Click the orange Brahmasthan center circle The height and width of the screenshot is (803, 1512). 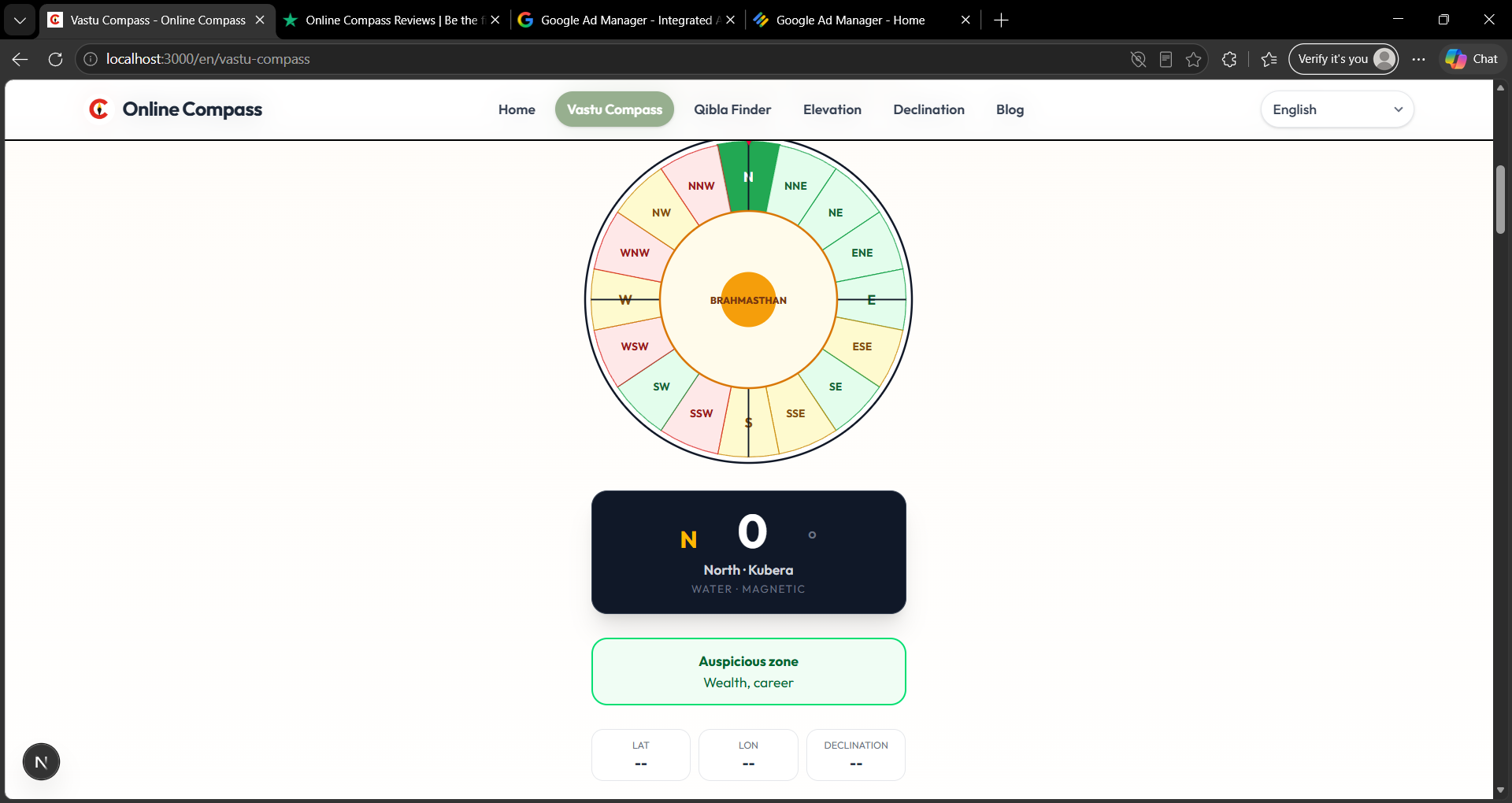click(x=748, y=300)
